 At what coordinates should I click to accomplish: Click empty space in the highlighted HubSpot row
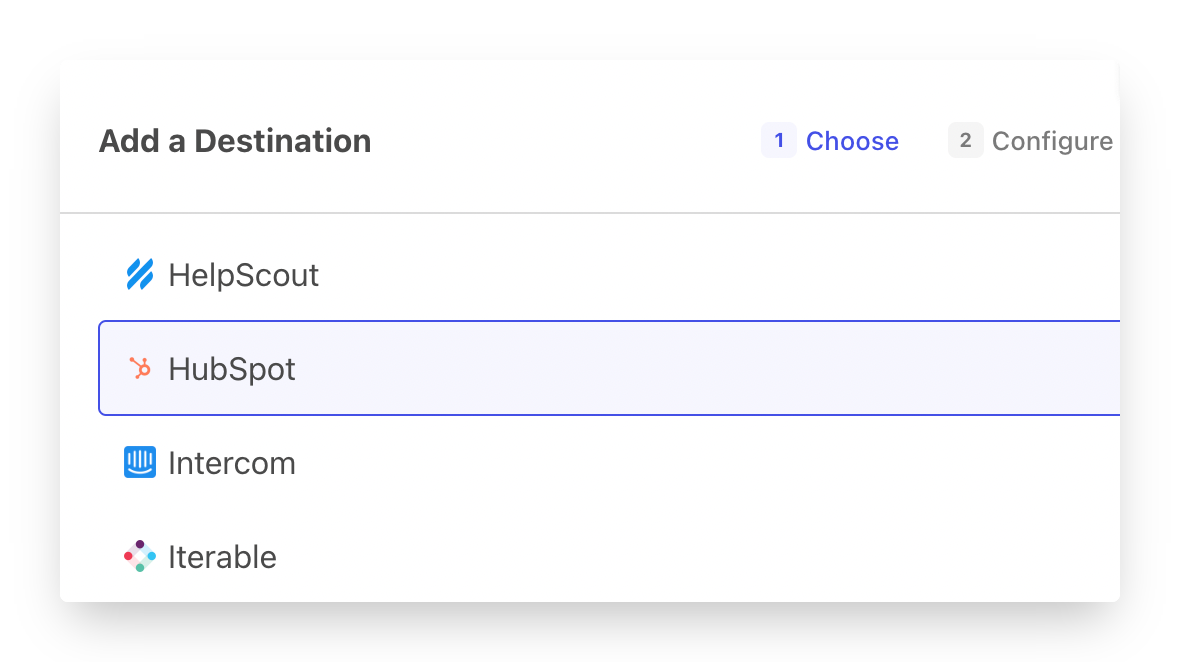(700, 369)
